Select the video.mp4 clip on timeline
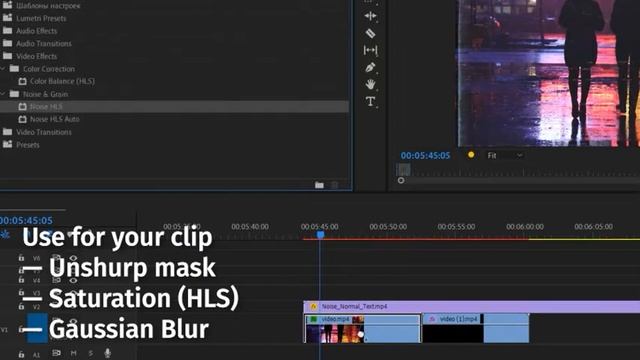This screenshot has height=360, width=640. [362, 329]
